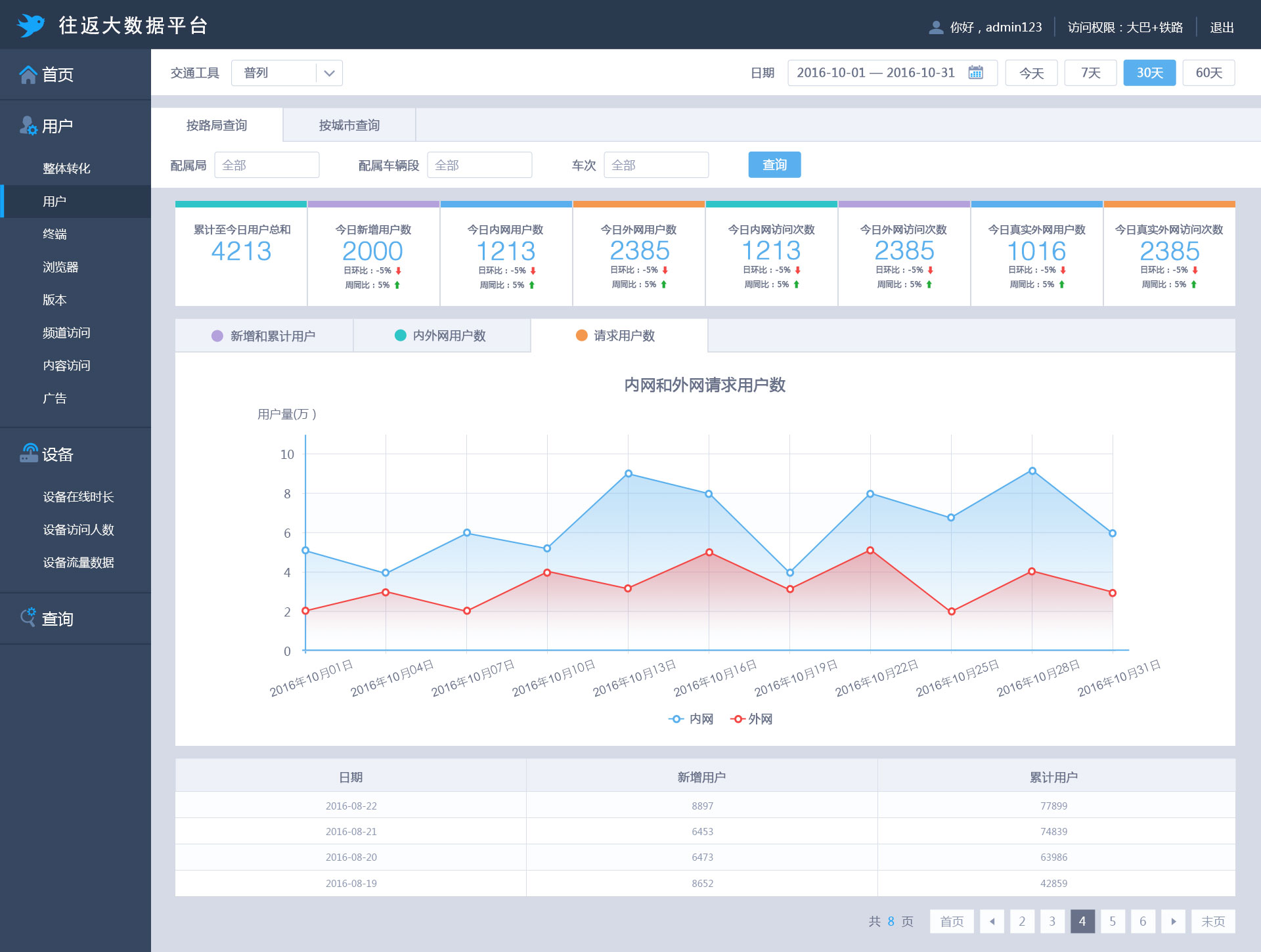
Task: Switch to 按路局查询 tab
Action: (x=217, y=125)
